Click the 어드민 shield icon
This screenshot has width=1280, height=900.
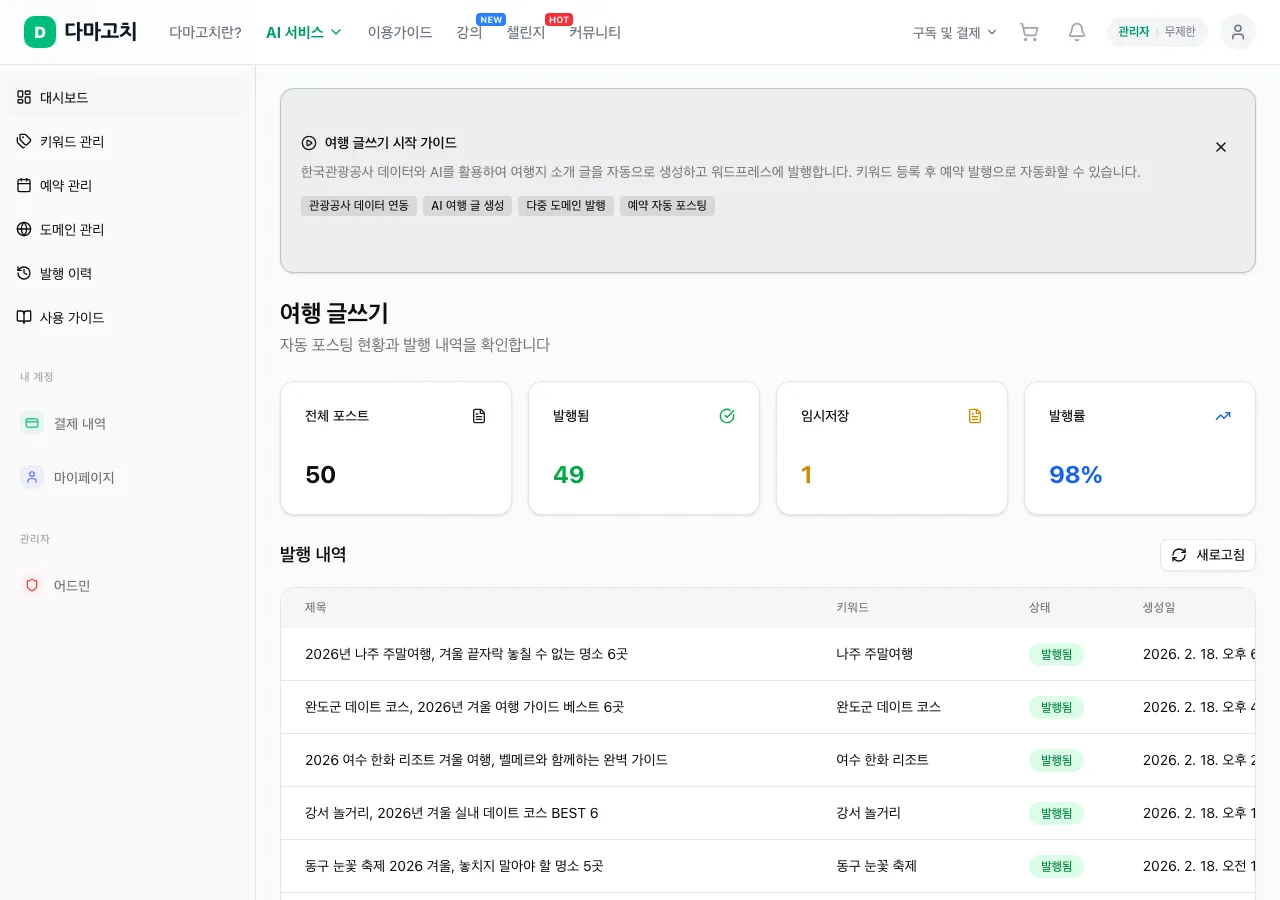(x=32, y=585)
